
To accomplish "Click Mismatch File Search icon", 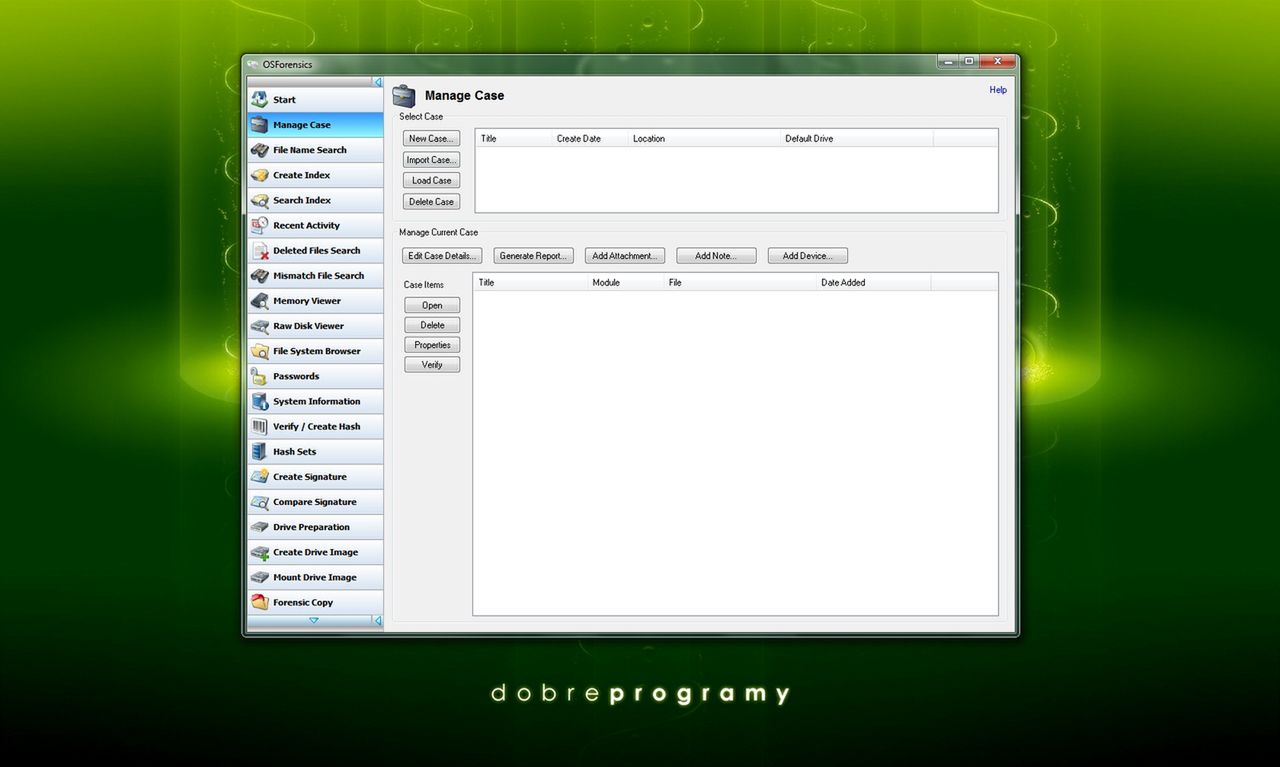I will pos(259,275).
